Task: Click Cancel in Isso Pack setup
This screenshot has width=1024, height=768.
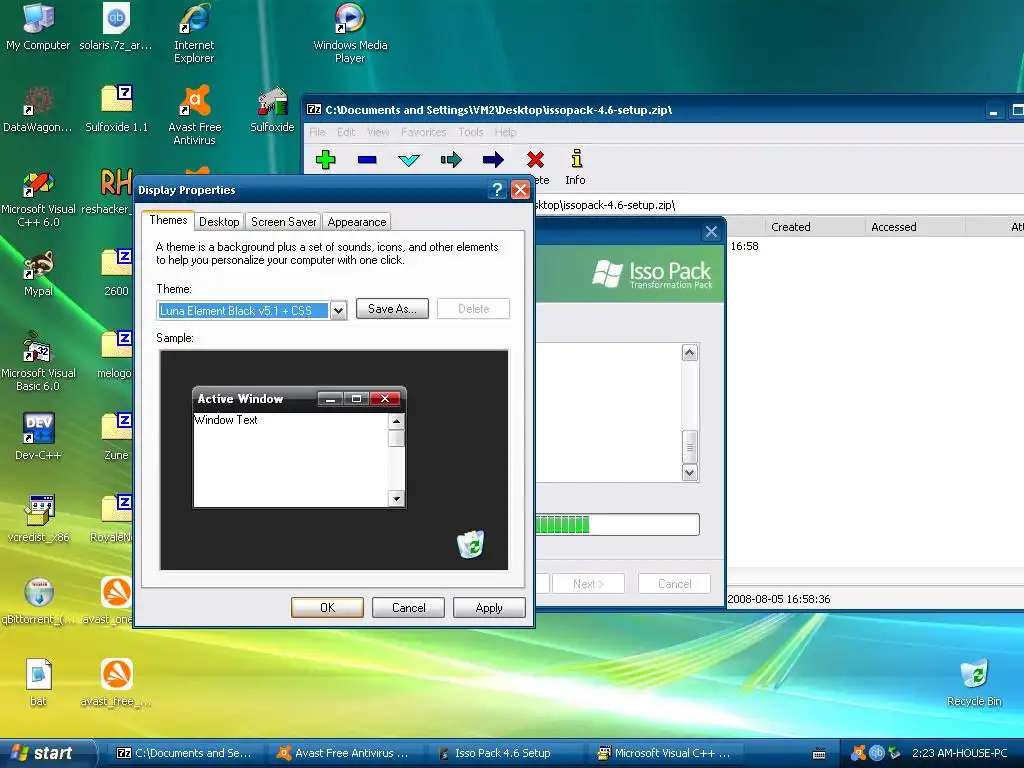Action: point(674,583)
